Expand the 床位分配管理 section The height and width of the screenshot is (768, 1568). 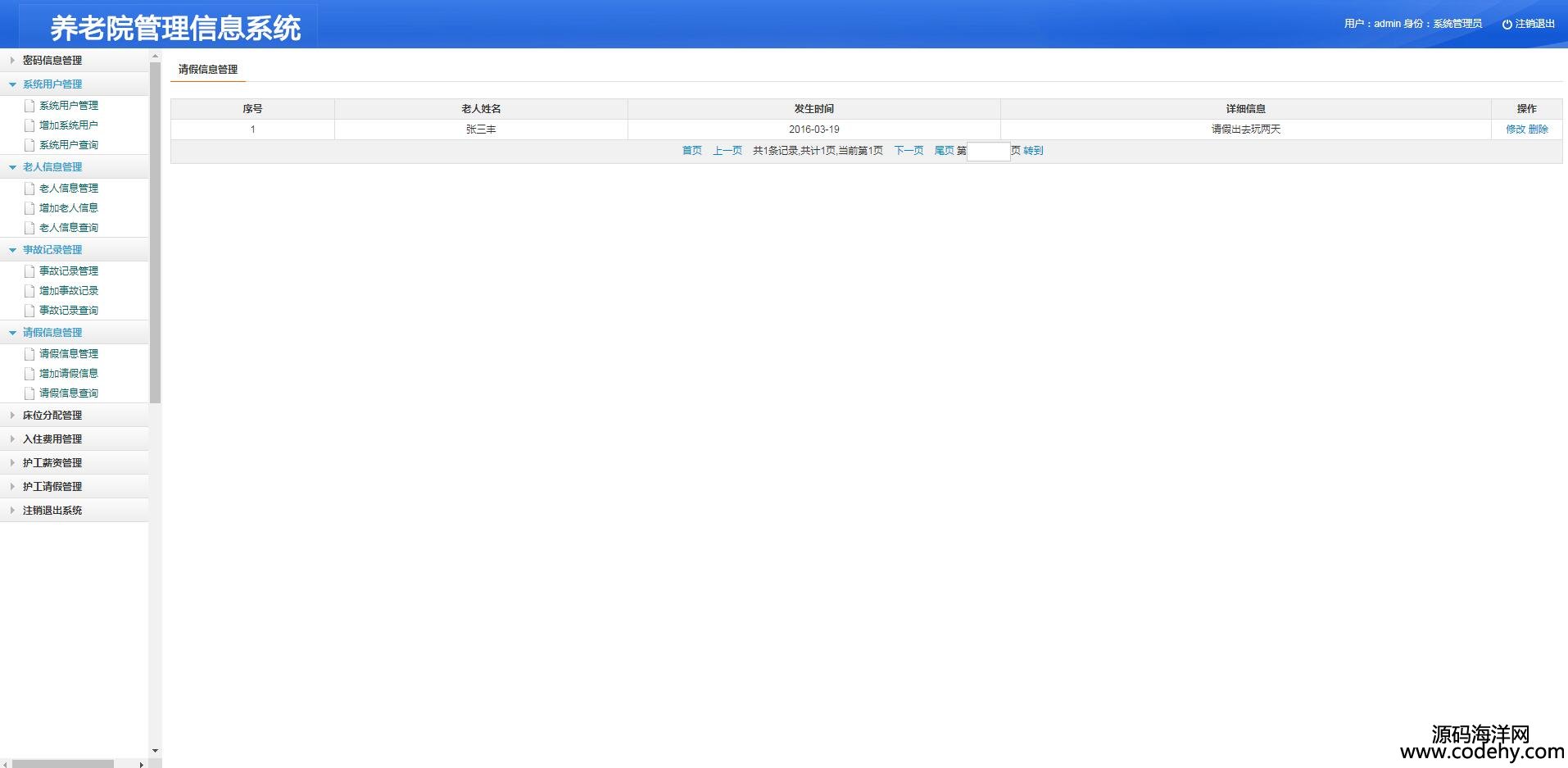pos(74,416)
